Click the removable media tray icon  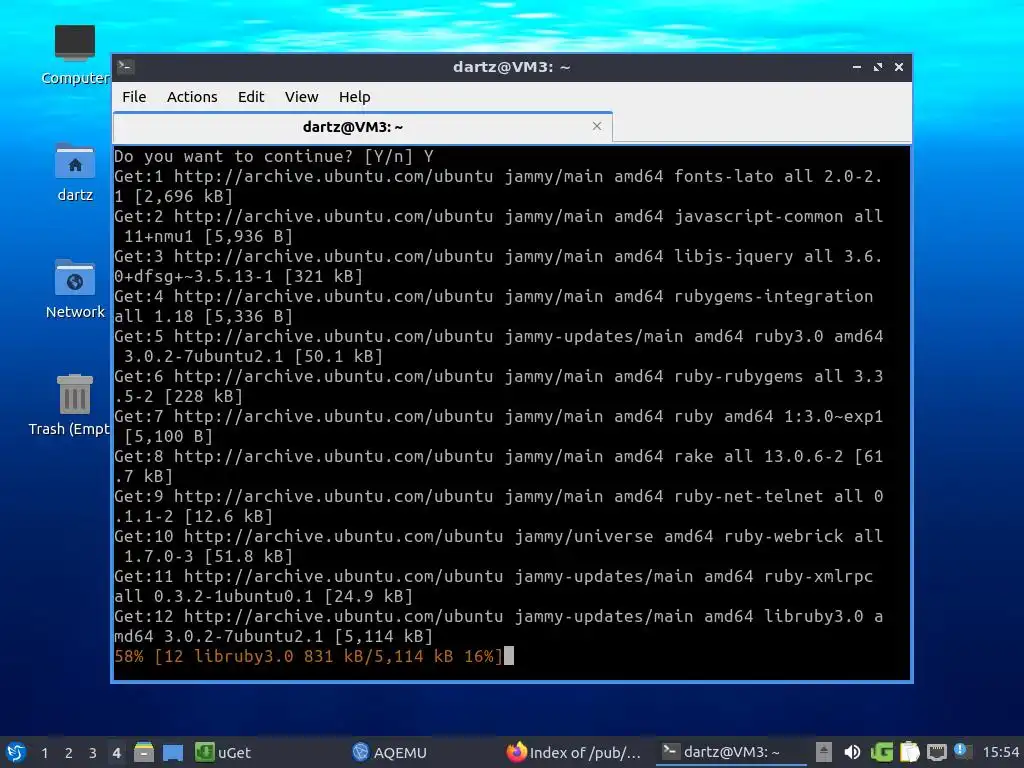tap(824, 752)
